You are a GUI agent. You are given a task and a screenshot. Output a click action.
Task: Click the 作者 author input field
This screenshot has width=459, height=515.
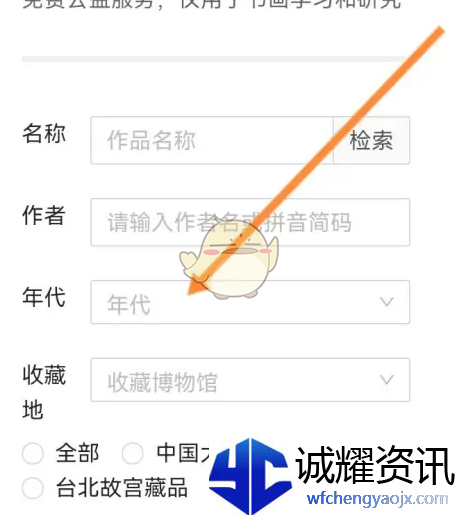[250, 222]
